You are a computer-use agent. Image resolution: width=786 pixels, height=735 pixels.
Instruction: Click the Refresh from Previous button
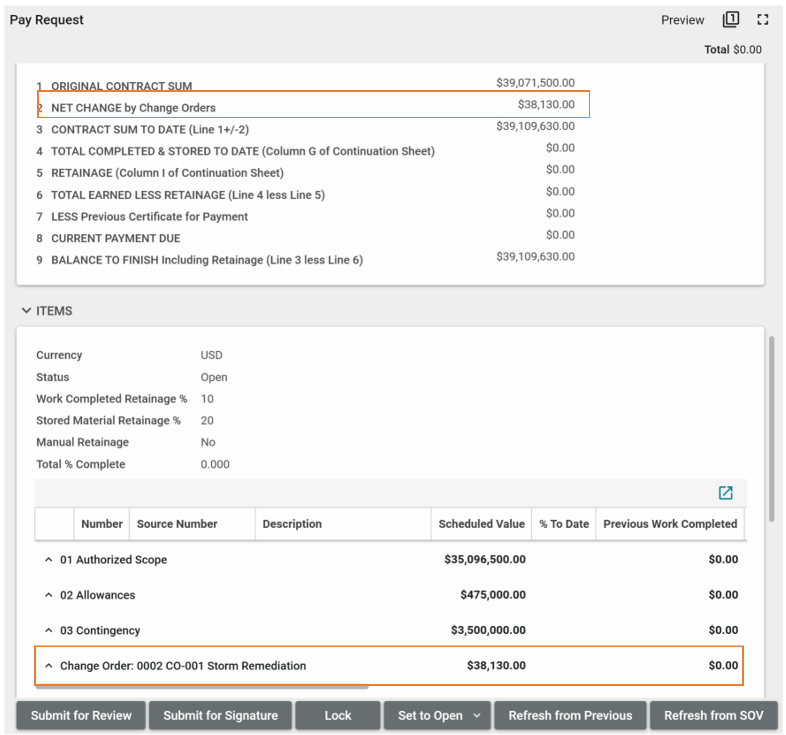[x=570, y=716]
